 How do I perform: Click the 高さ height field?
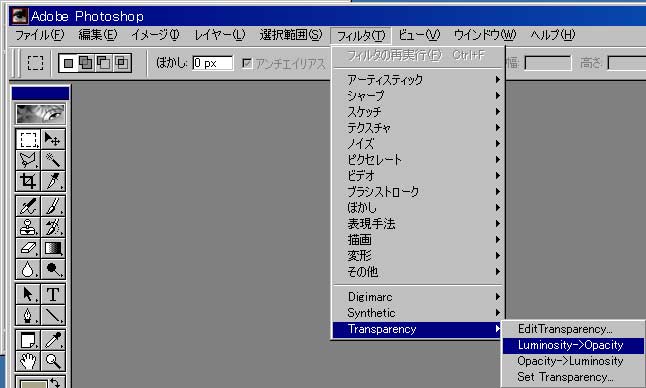point(626,63)
